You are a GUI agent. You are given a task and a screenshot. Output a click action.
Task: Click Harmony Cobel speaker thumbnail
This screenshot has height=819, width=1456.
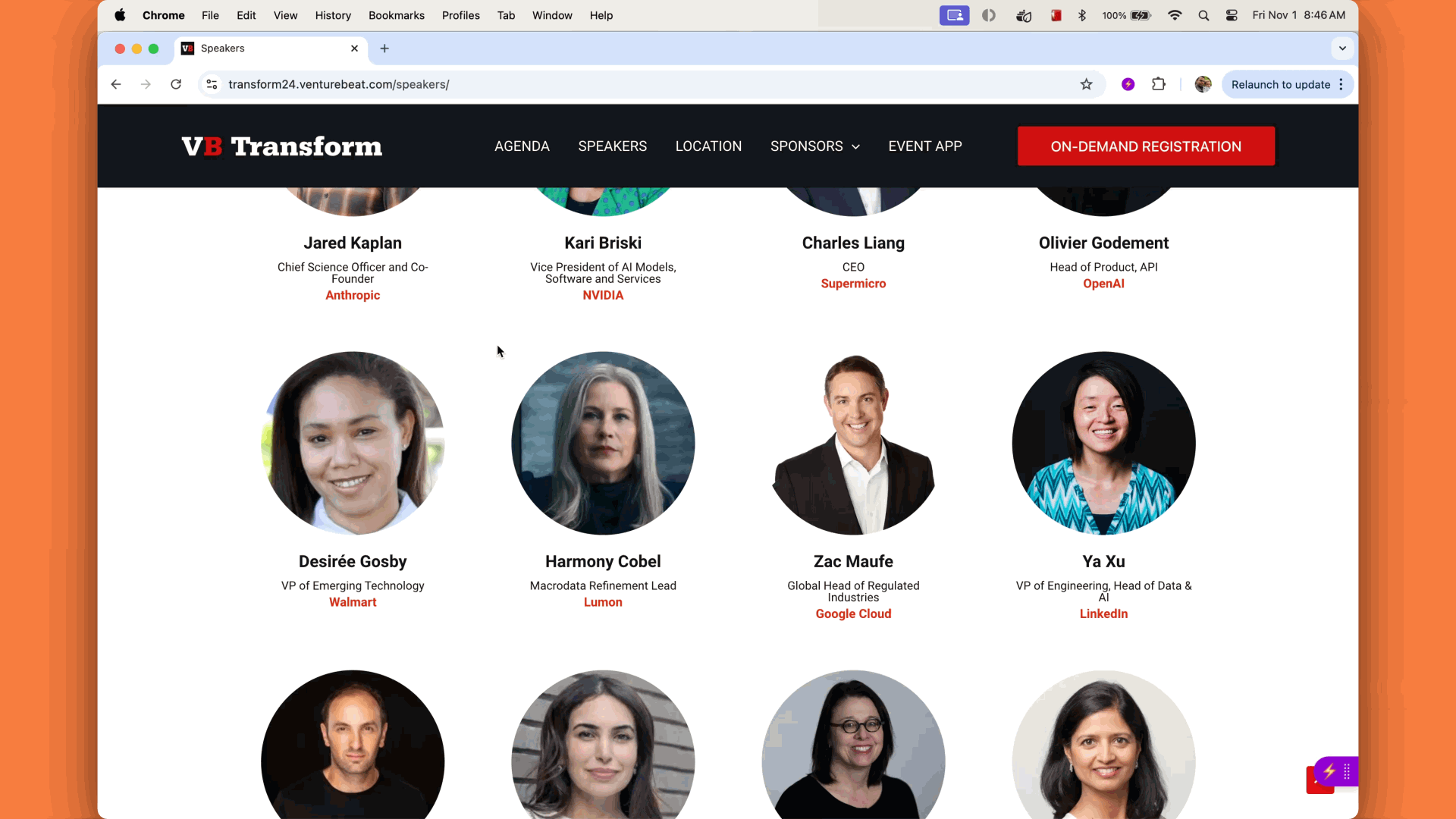[603, 442]
